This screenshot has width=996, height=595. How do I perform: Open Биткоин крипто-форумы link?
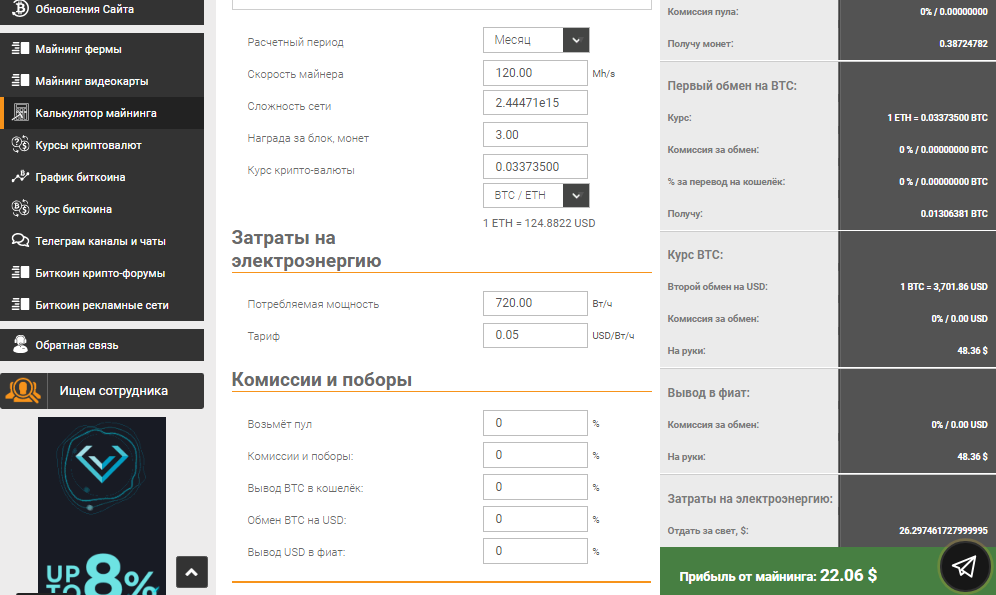(x=102, y=272)
